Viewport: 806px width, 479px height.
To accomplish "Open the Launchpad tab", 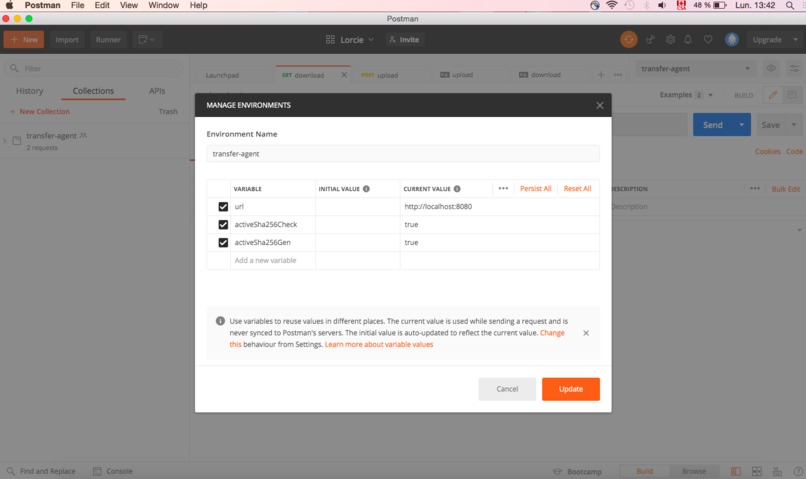I will coord(222,75).
